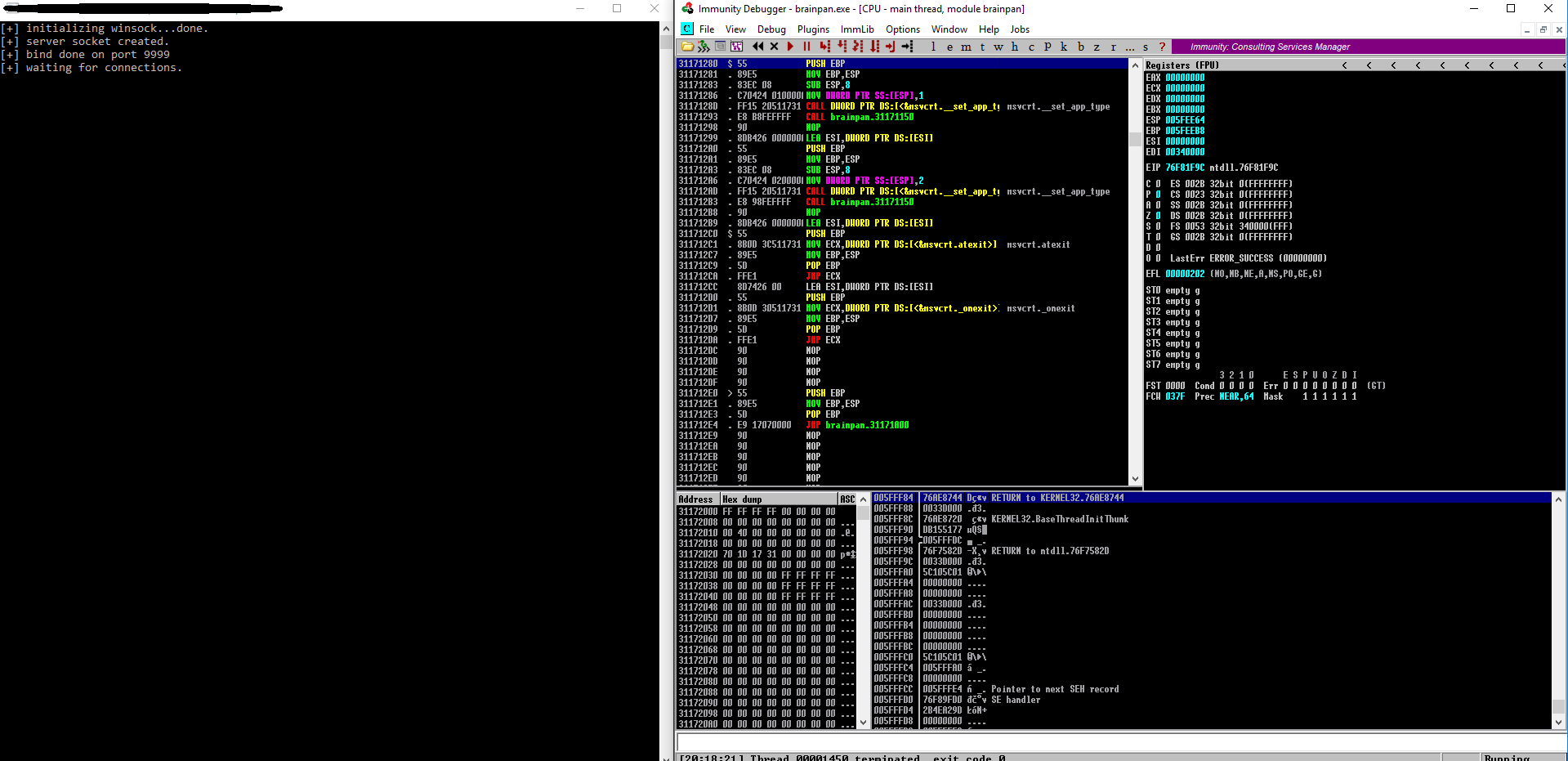
Task: Click the Restart program rewind icon
Action: coord(758,47)
